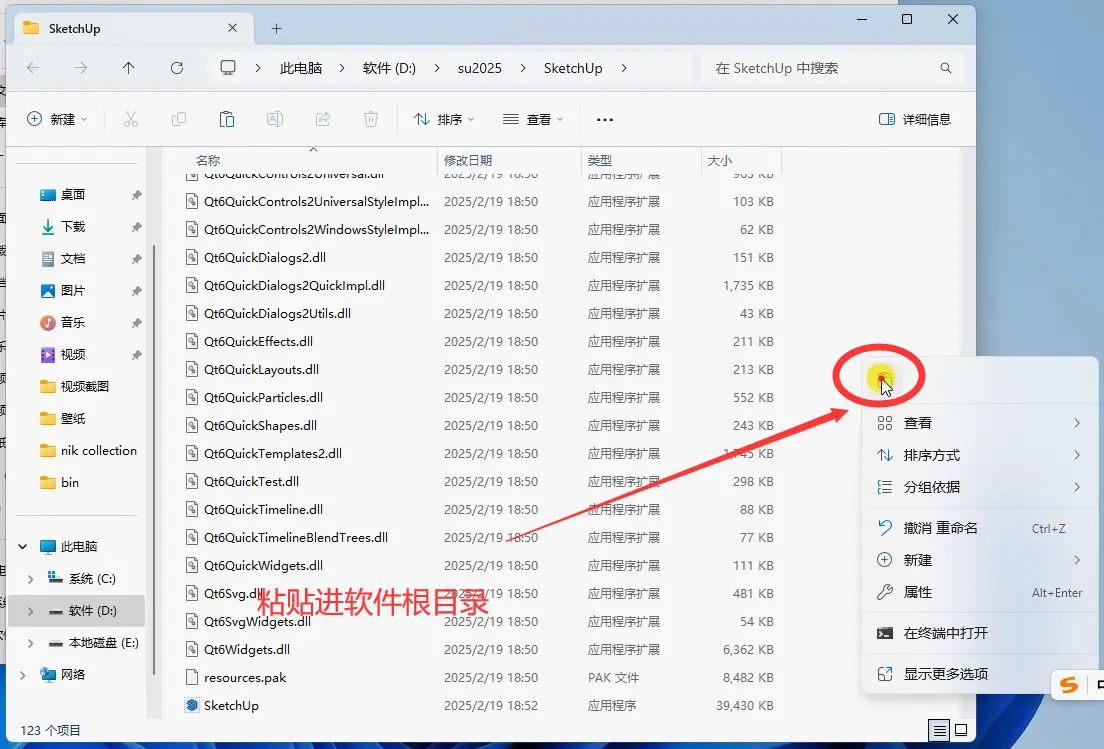The image size is (1104, 749).
Task: Click the Copy icon in toolbar
Action: (179, 120)
